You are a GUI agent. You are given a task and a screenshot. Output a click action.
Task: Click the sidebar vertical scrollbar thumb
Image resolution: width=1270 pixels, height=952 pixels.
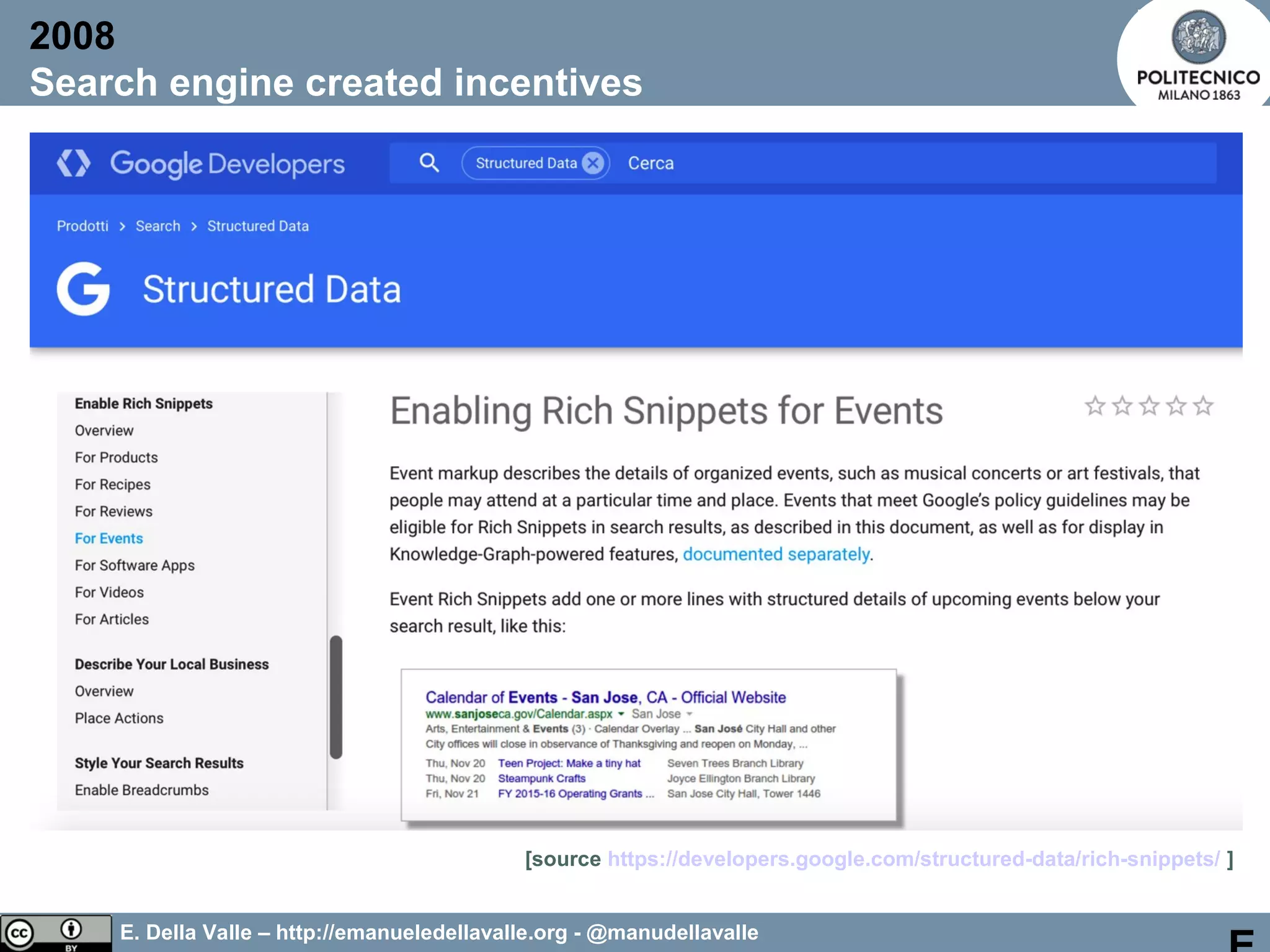pyautogui.click(x=336, y=697)
